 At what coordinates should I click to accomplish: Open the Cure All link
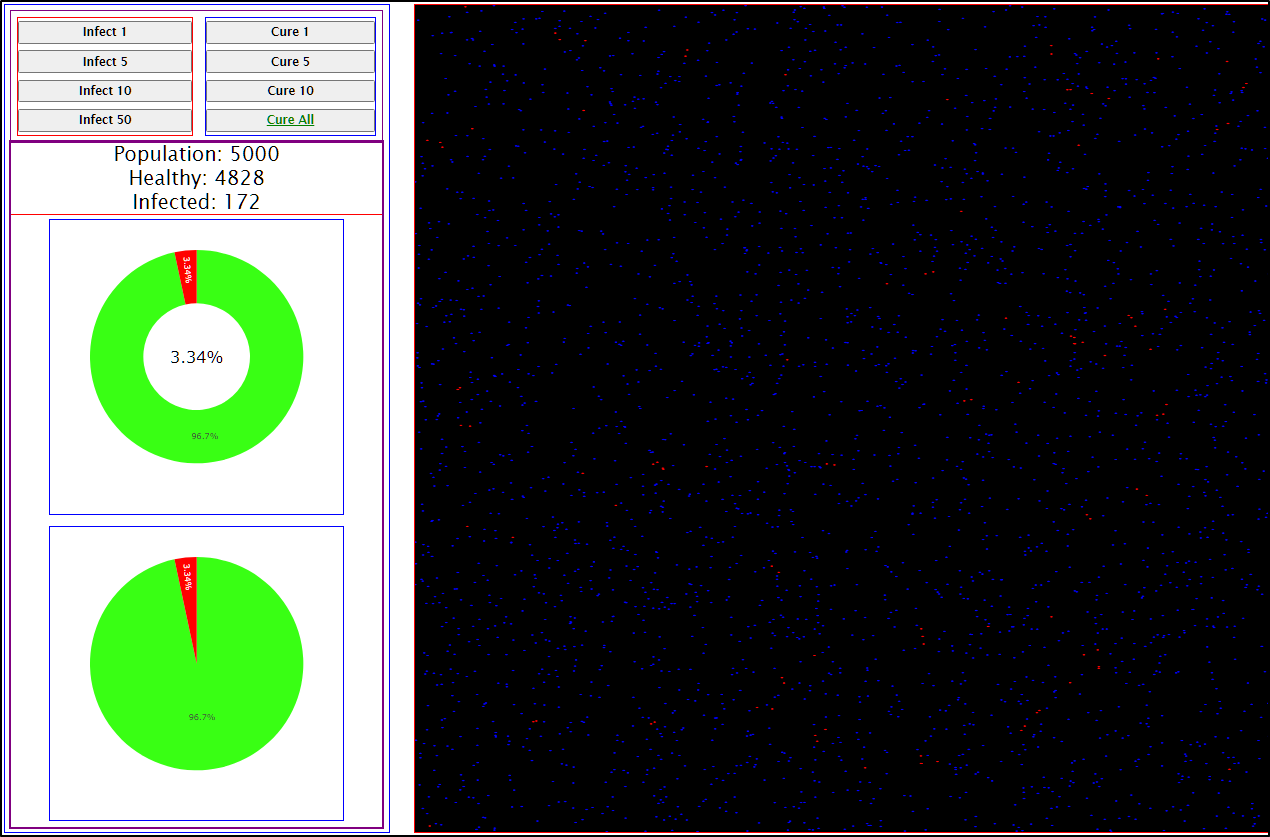pos(289,119)
